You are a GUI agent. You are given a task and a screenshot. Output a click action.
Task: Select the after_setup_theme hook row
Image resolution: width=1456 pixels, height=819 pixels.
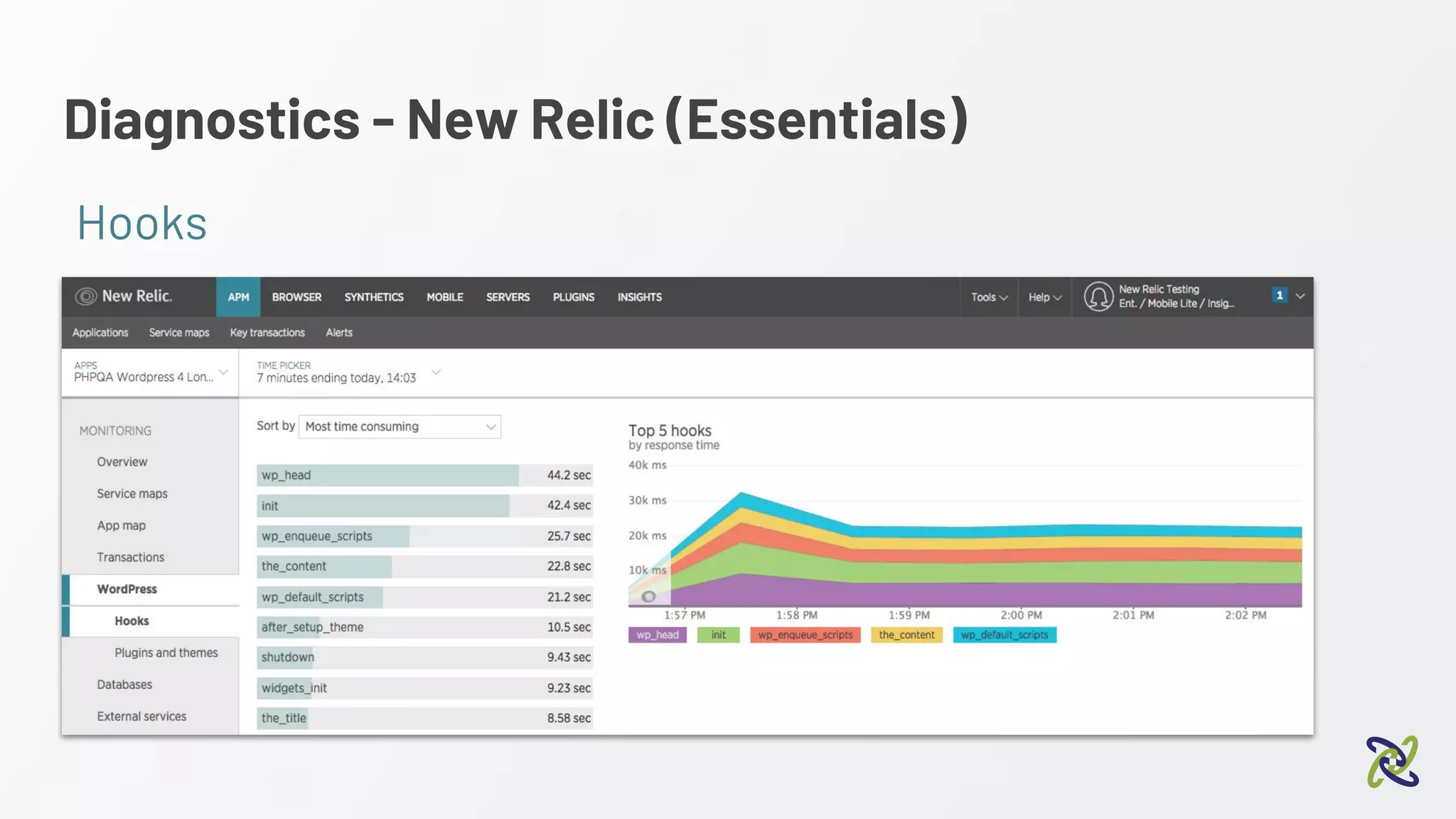424,627
